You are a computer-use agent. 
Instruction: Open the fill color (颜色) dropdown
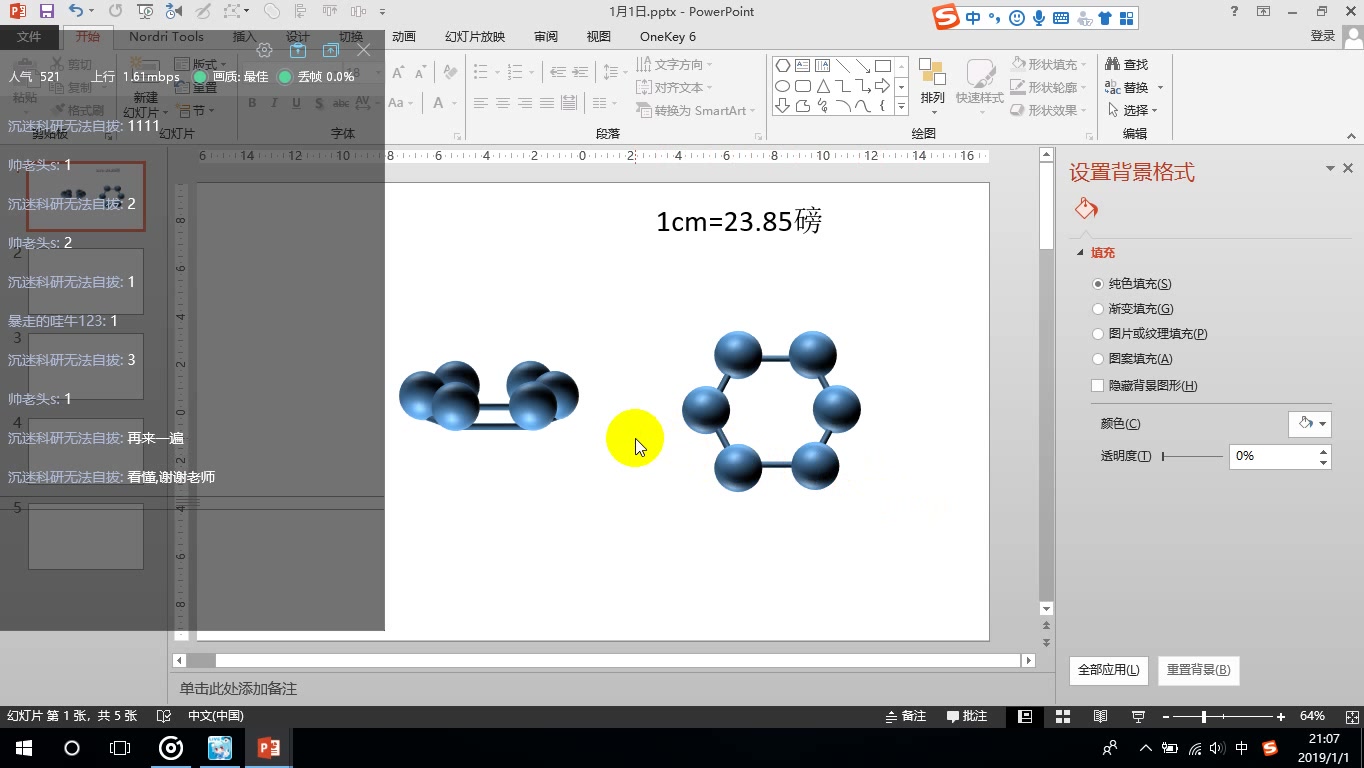[x=1310, y=424]
